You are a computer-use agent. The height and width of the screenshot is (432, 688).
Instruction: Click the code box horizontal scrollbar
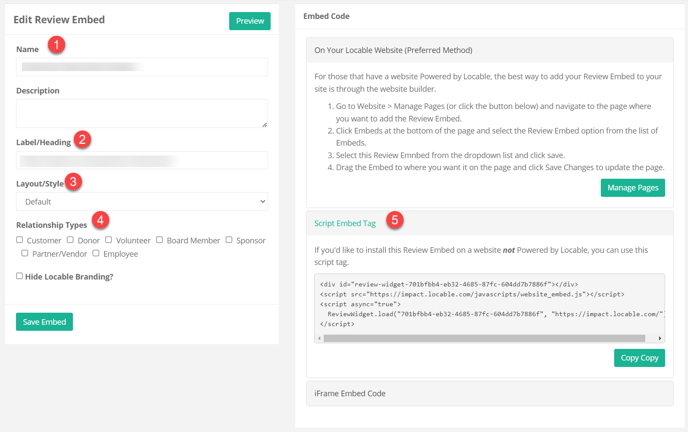pyautogui.click(x=484, y=338)
